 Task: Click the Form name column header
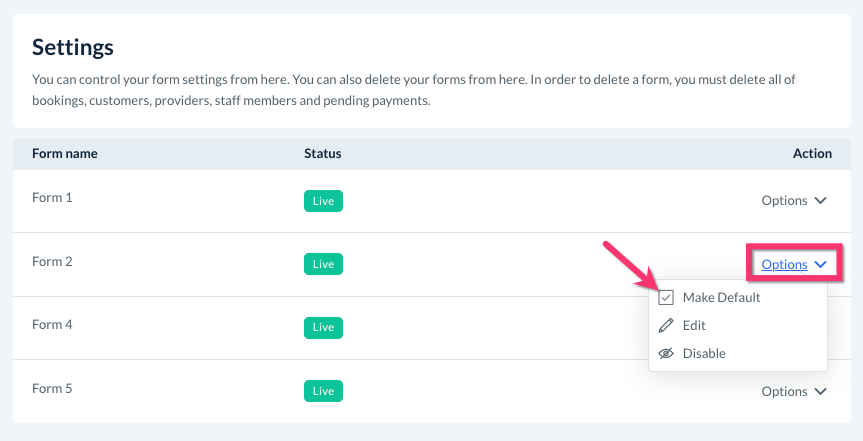click(65, 154)
